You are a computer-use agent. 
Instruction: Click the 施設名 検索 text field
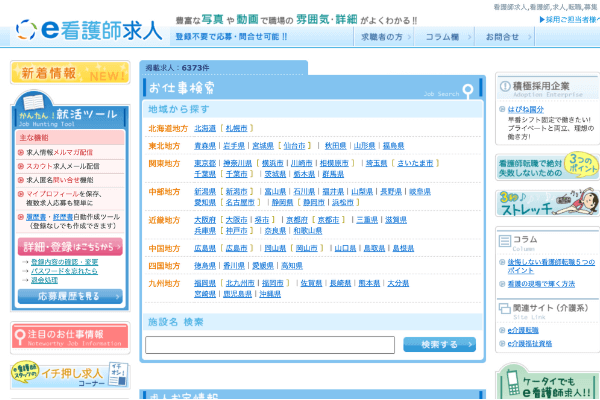point(269,345)
